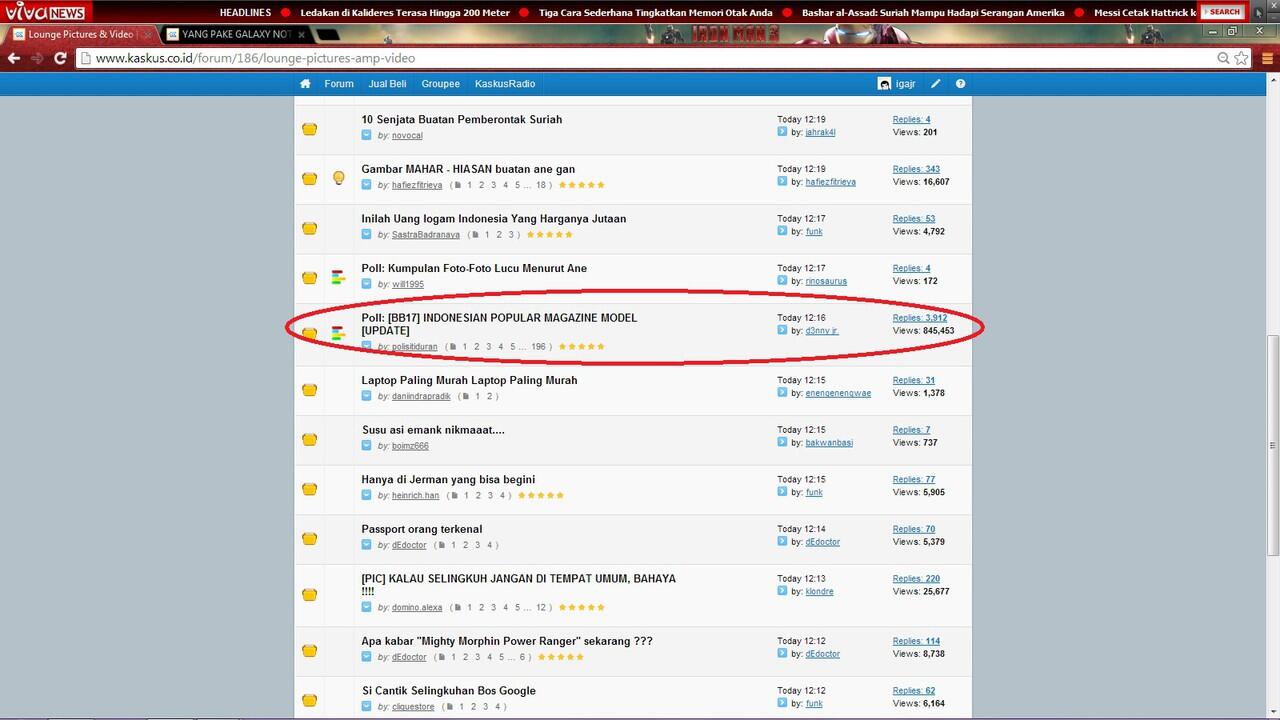Screen dimensions: 1280x720
Task: Jump to page 18 of Gambar MAHAR thread
Action: click(541, 185)
